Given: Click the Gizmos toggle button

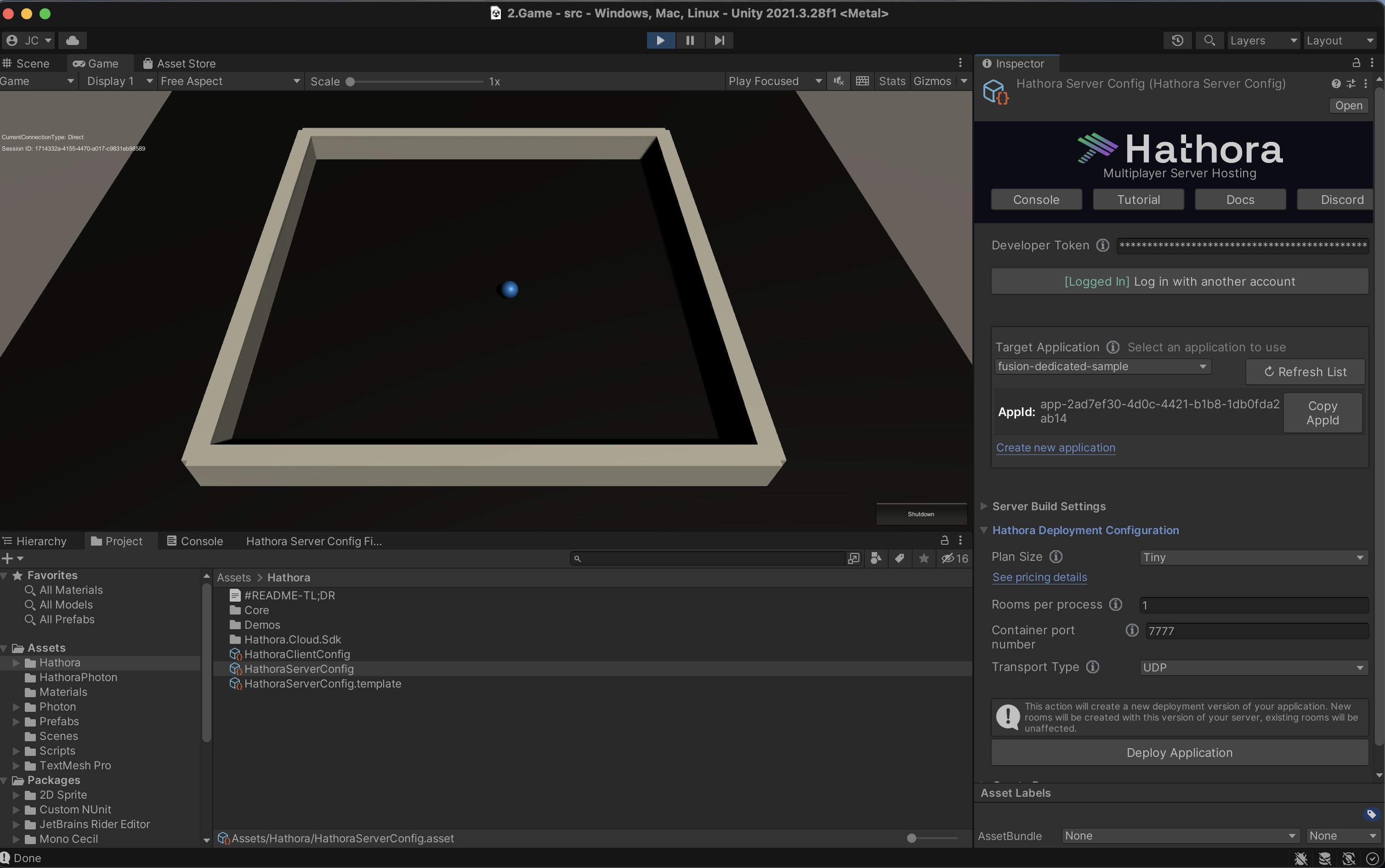Looking at the screenshot, I should 930,81.
